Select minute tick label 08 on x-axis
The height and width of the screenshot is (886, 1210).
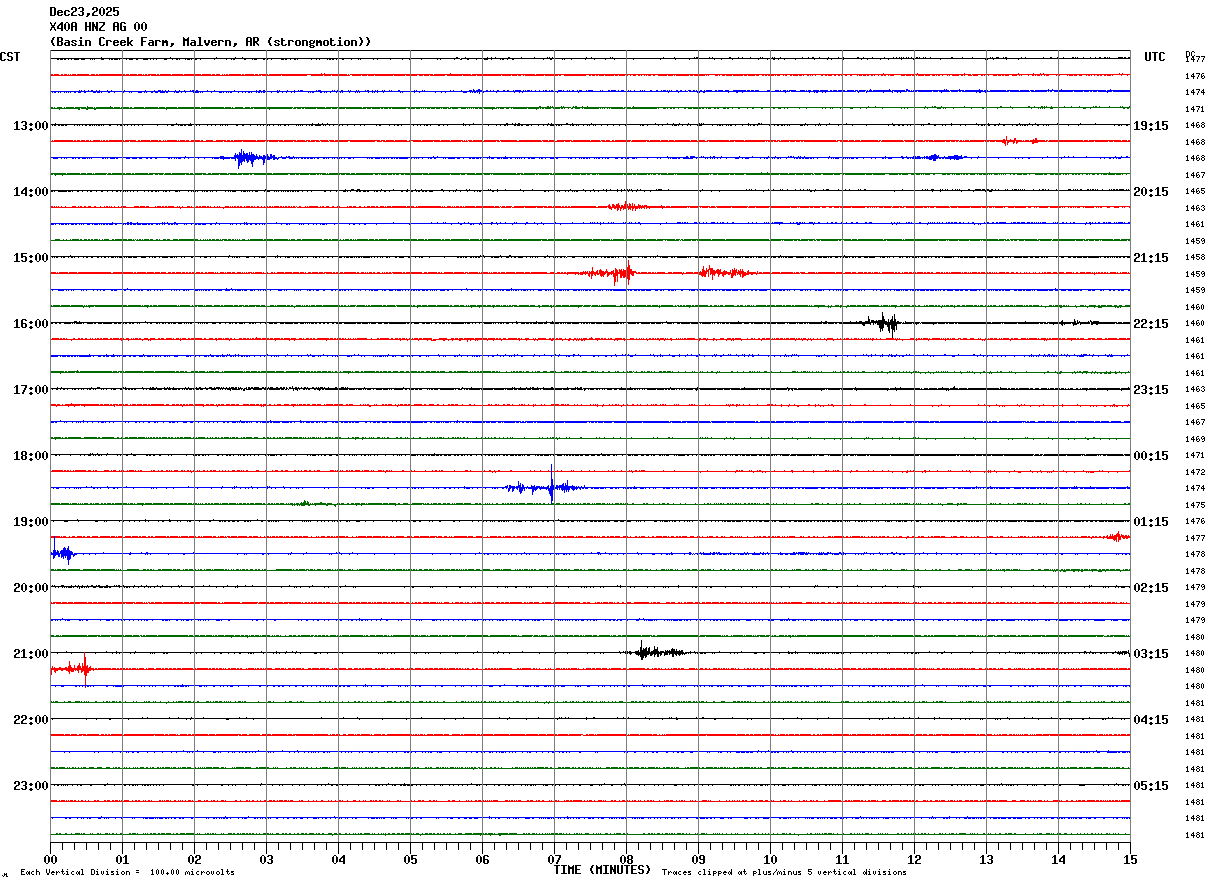coord(626,859)
